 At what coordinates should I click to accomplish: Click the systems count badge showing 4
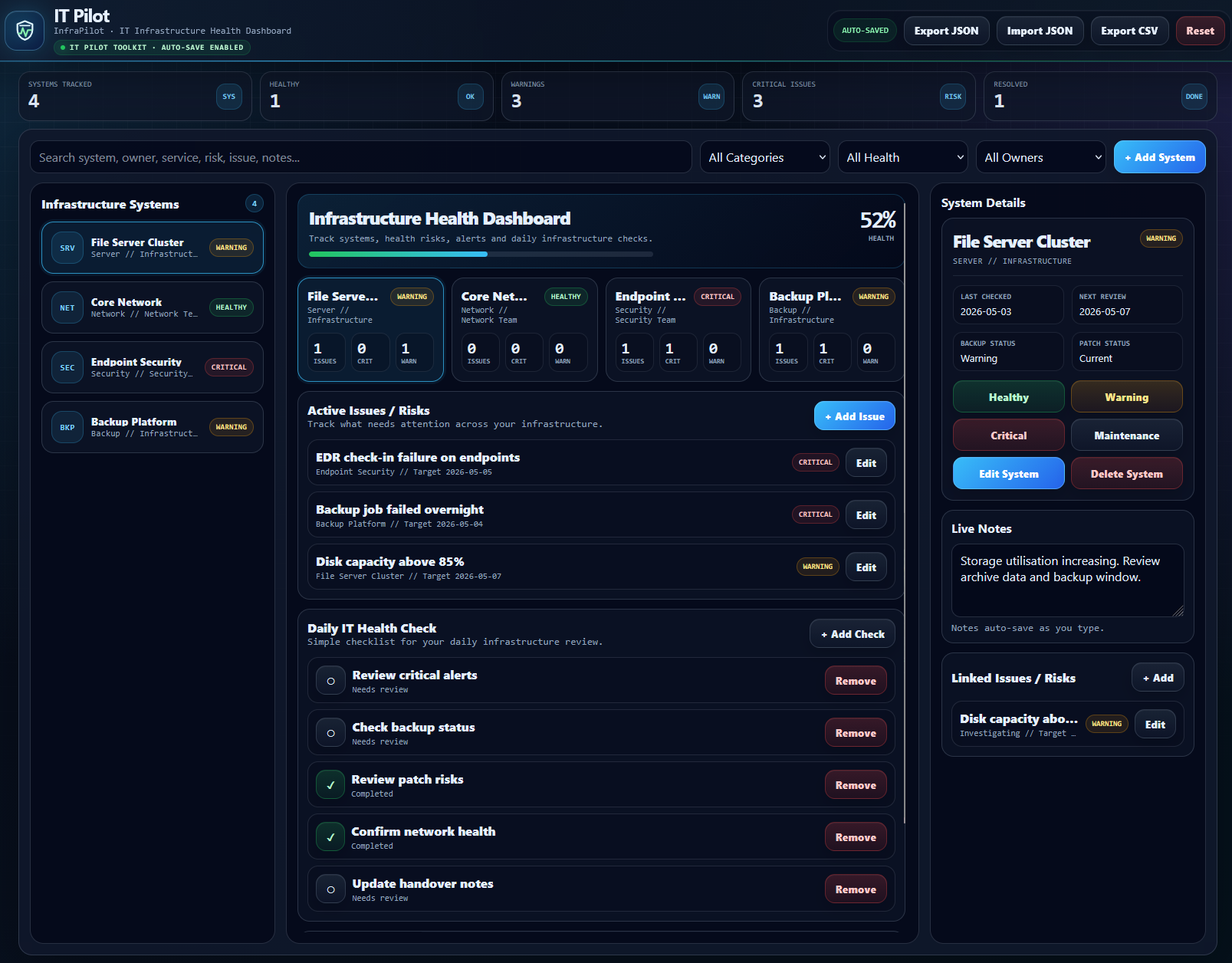pyautogui.click(x=255, y=203)
